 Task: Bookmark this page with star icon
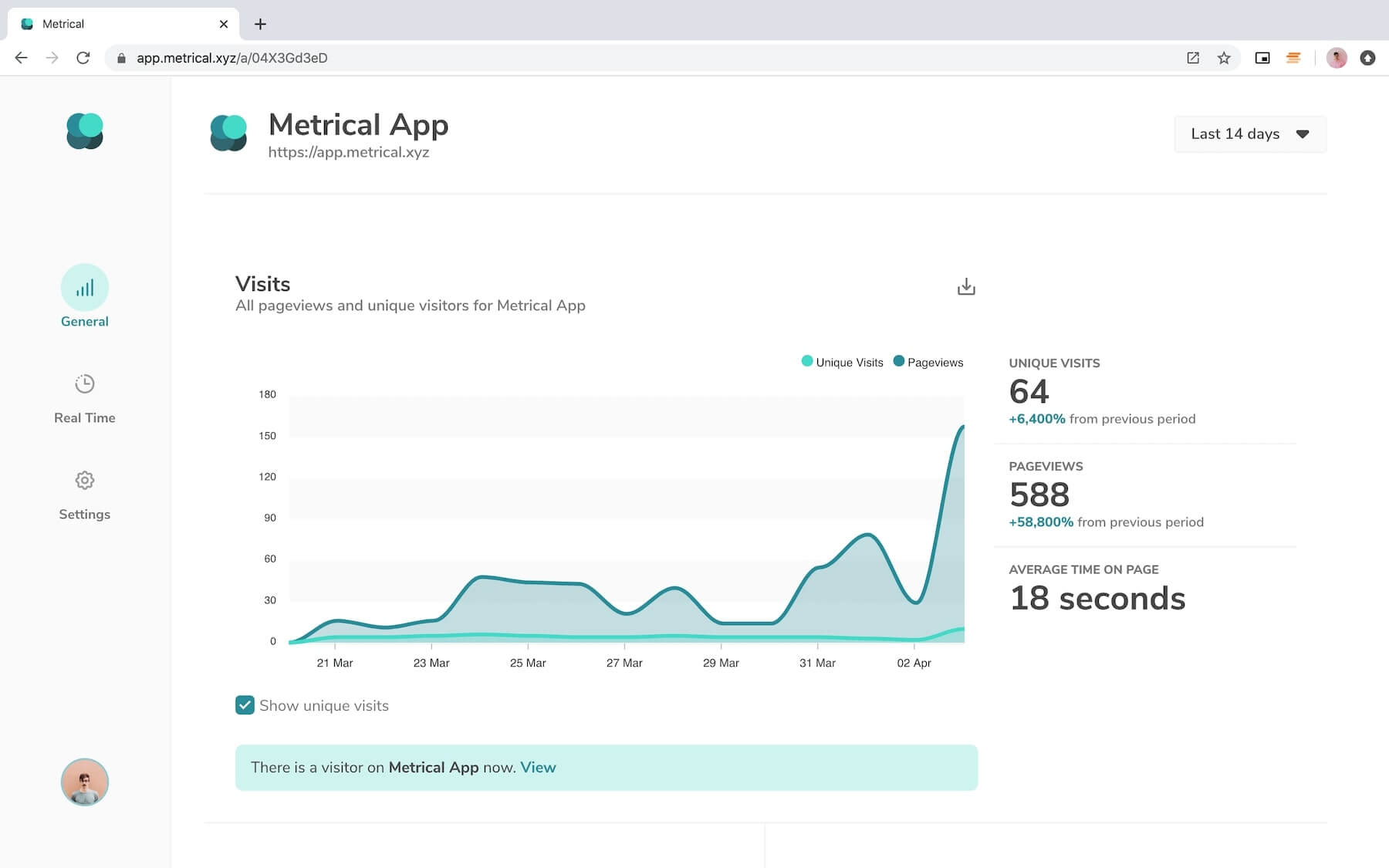tap(1224, 58)
